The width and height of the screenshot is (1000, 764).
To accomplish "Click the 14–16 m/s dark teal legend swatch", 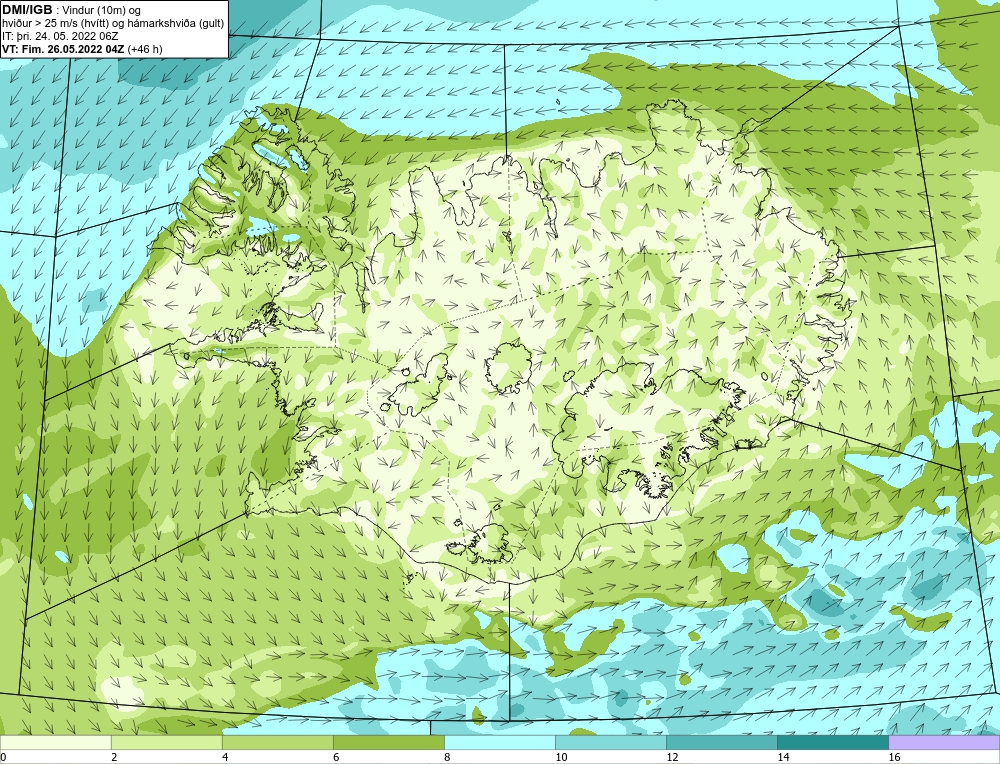I will (832, 742).
